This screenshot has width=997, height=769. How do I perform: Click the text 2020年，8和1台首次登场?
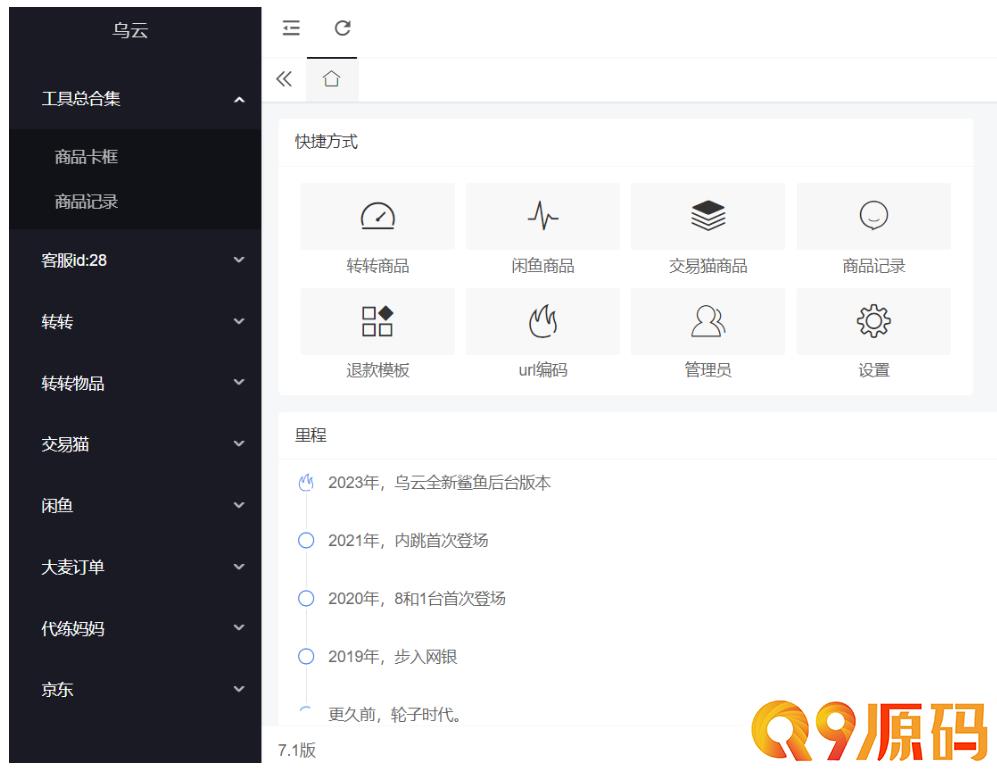(416, 599)
